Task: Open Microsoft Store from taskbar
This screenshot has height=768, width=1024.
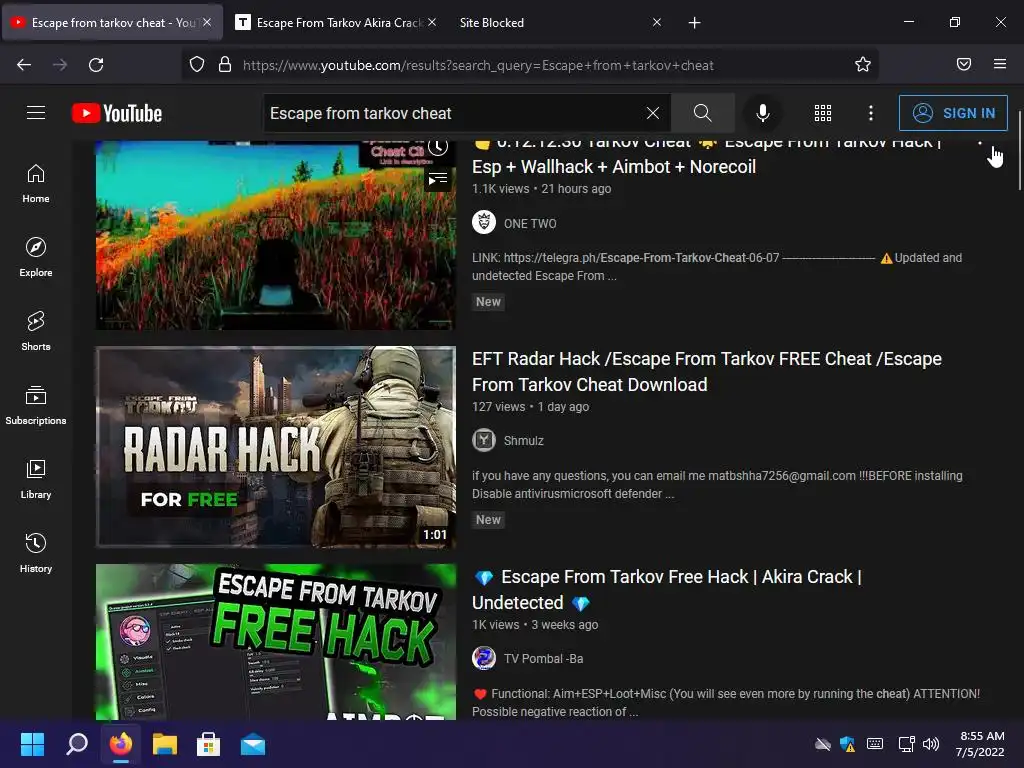Action: coord(208,744)
